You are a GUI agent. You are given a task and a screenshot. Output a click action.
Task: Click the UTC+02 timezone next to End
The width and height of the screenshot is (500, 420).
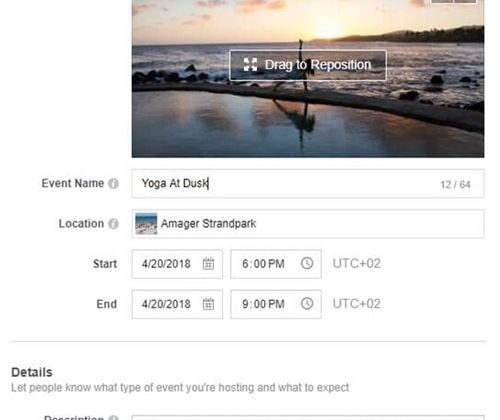(356, 304)
